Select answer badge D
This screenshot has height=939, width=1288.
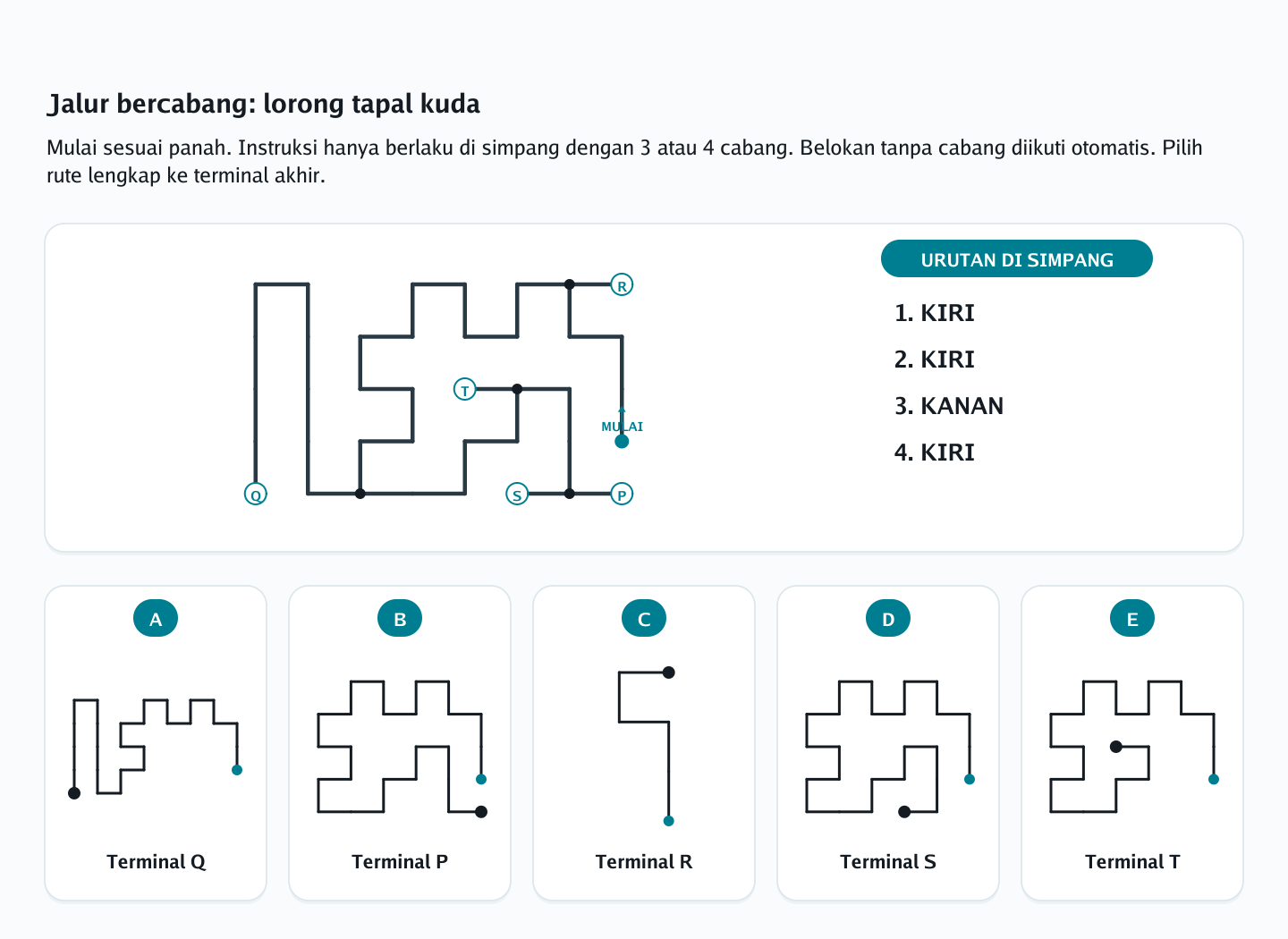point(888,619)
